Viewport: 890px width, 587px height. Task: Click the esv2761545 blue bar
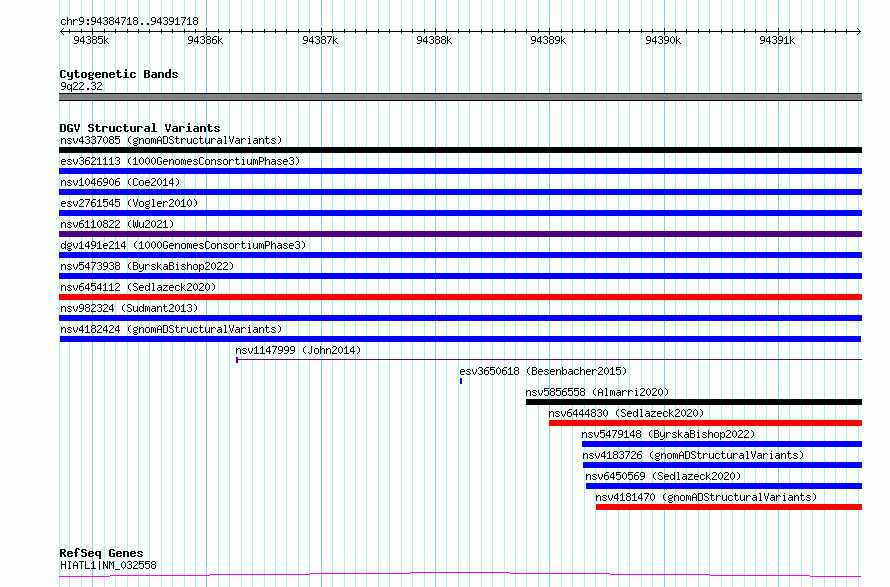point(460,213)
